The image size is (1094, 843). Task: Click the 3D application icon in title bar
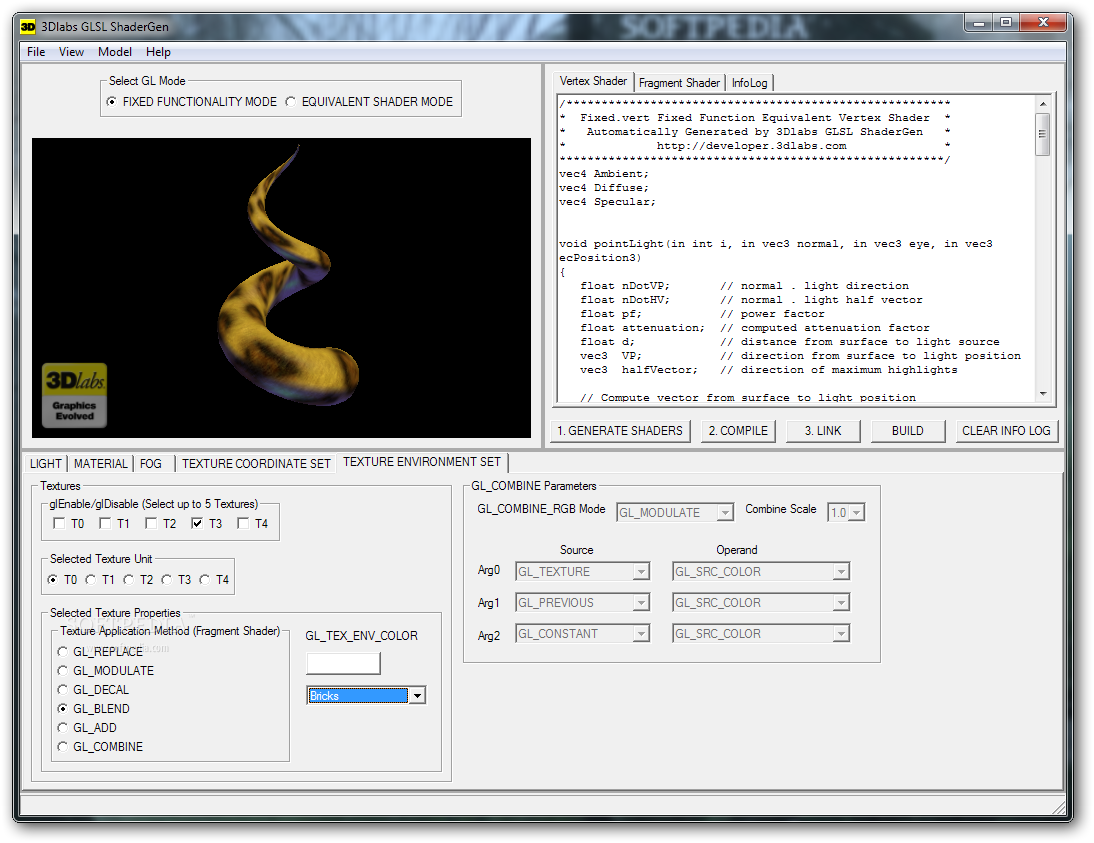pyautogui.click(x=27, y=27)
